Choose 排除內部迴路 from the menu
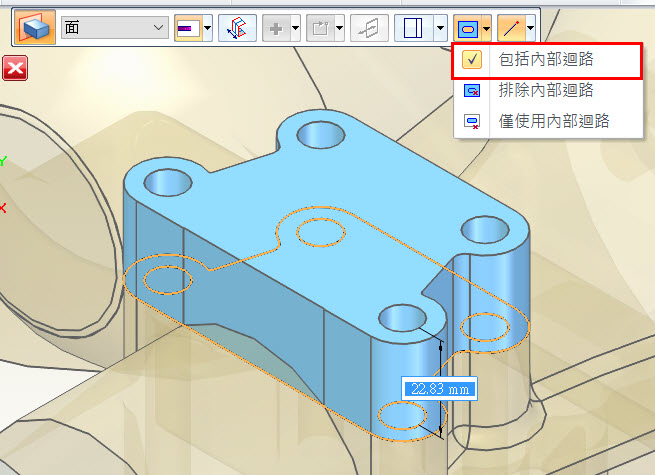The width and height of the screenshot is (655, 475). [548, 90]
